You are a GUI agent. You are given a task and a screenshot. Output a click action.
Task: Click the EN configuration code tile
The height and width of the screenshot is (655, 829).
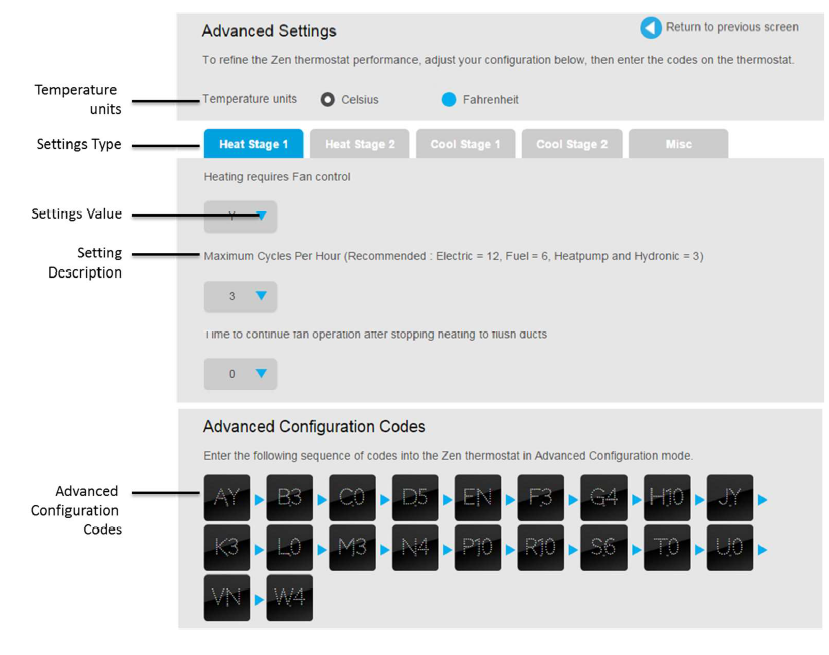click(478, 497)
